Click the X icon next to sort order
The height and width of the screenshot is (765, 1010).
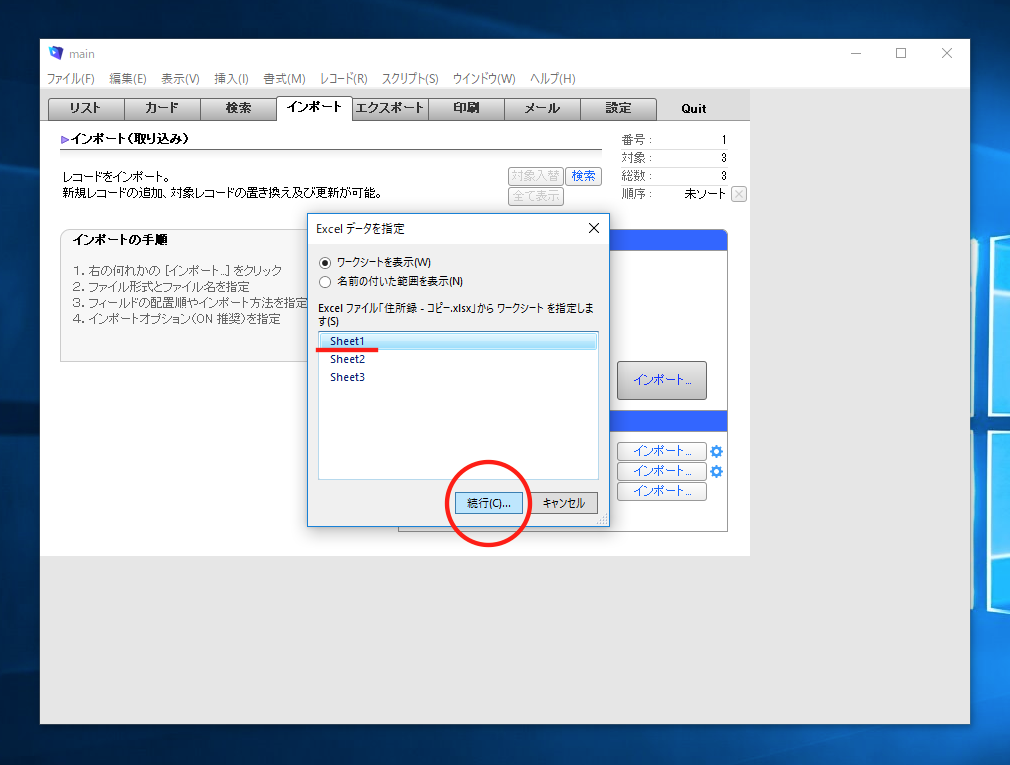click(x=739, y=194)
